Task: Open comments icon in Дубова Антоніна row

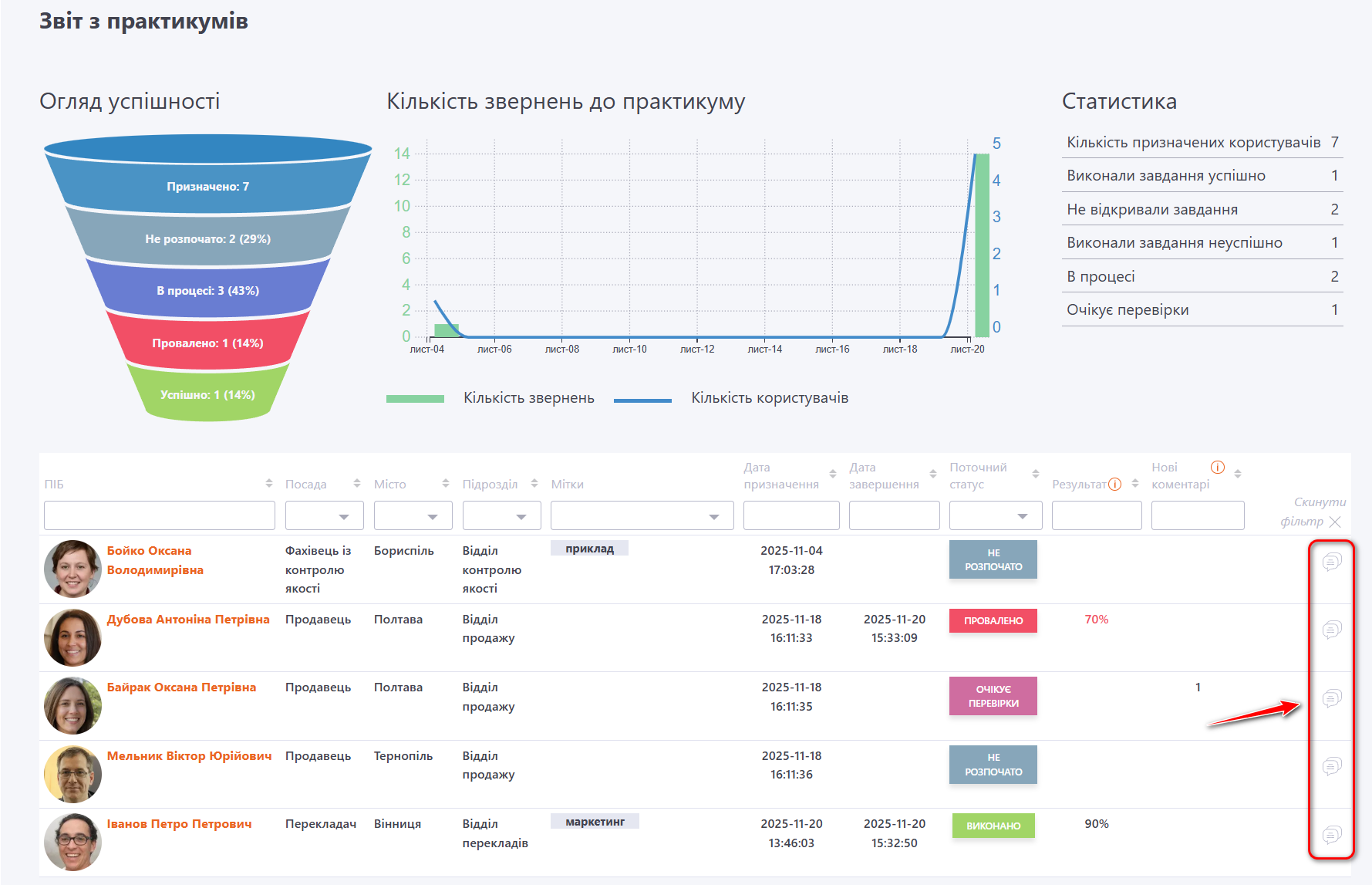Action: click(1331, 630)
